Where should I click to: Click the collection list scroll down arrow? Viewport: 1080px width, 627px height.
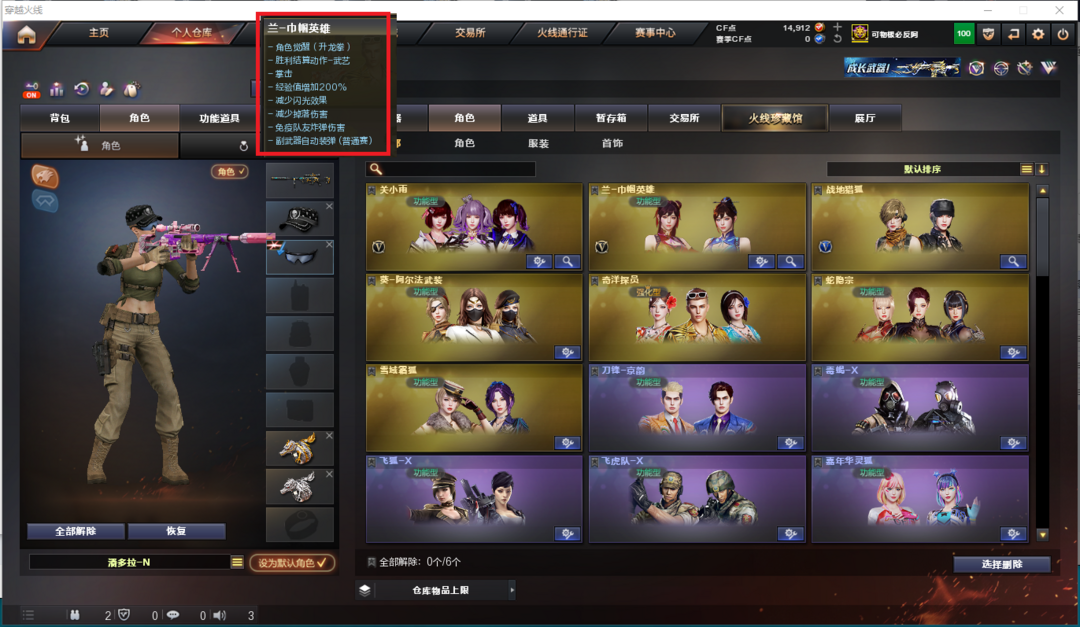click(1042, 535)
